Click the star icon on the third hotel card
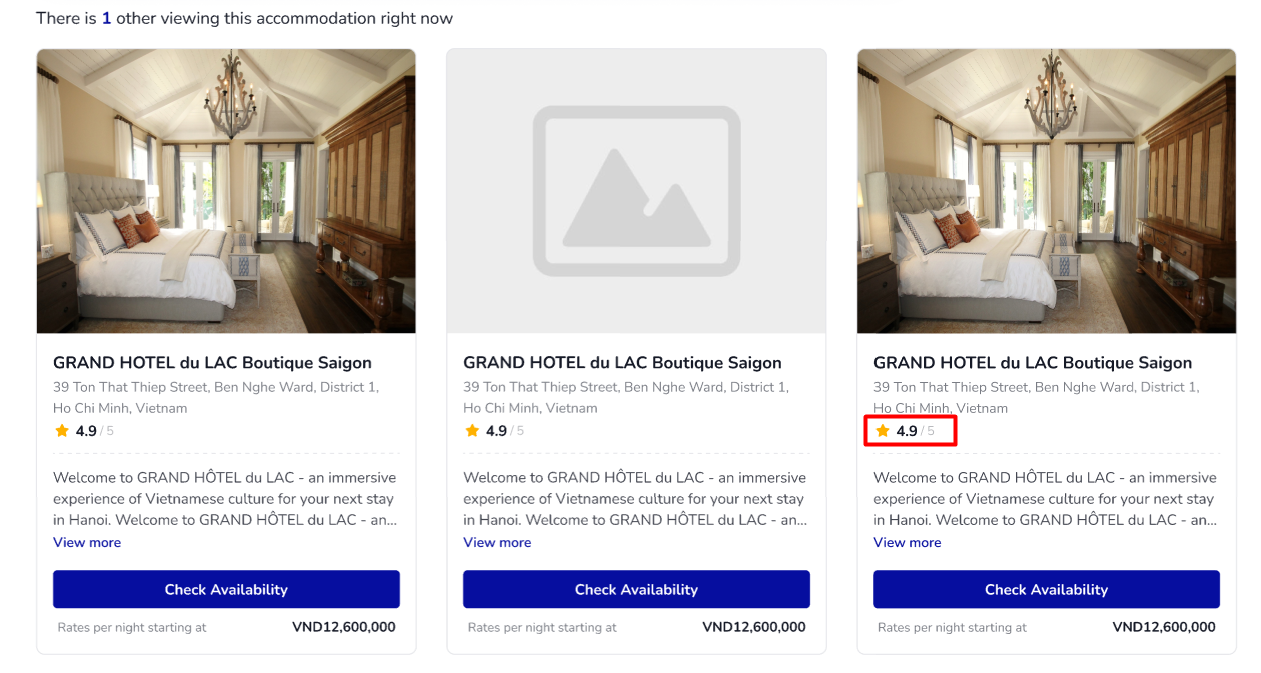 882,431
